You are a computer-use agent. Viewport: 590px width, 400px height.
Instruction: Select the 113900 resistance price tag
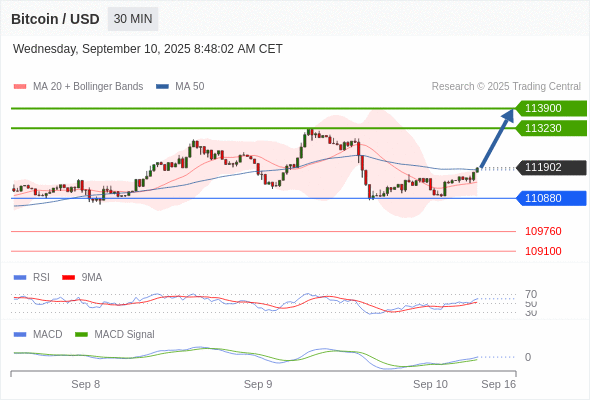551,108
